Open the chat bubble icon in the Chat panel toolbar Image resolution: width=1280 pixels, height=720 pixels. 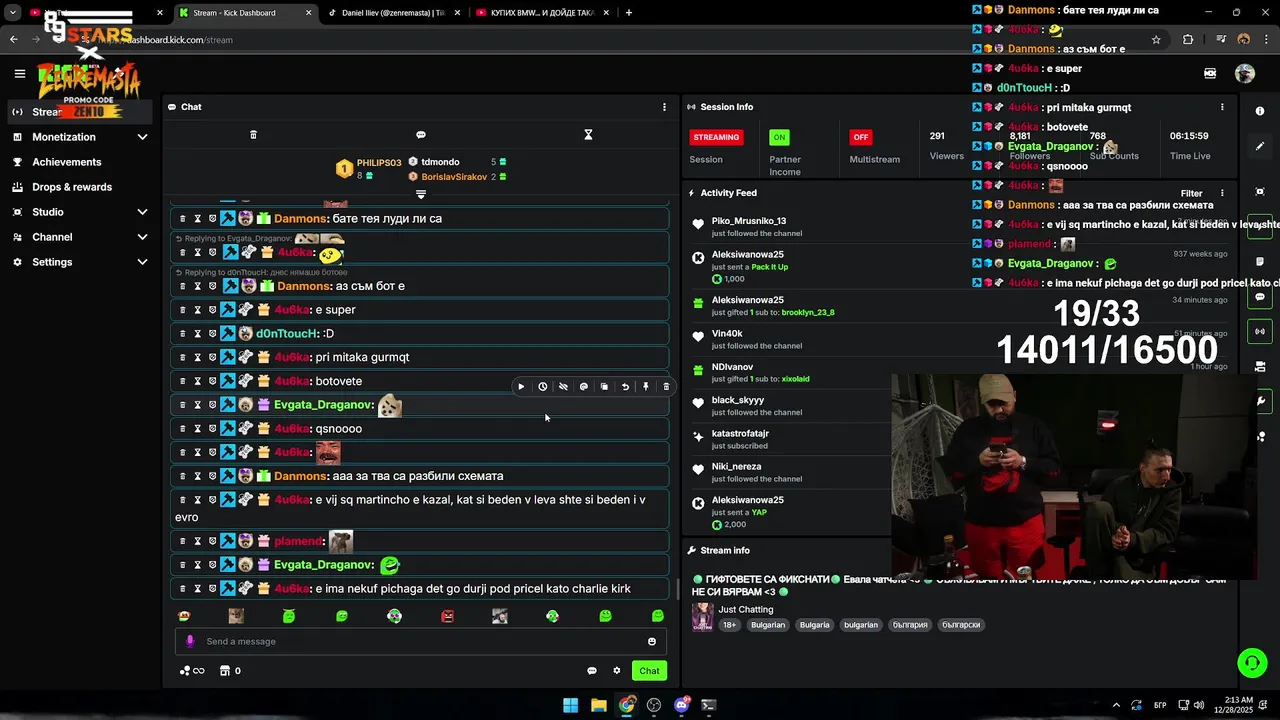421,135
